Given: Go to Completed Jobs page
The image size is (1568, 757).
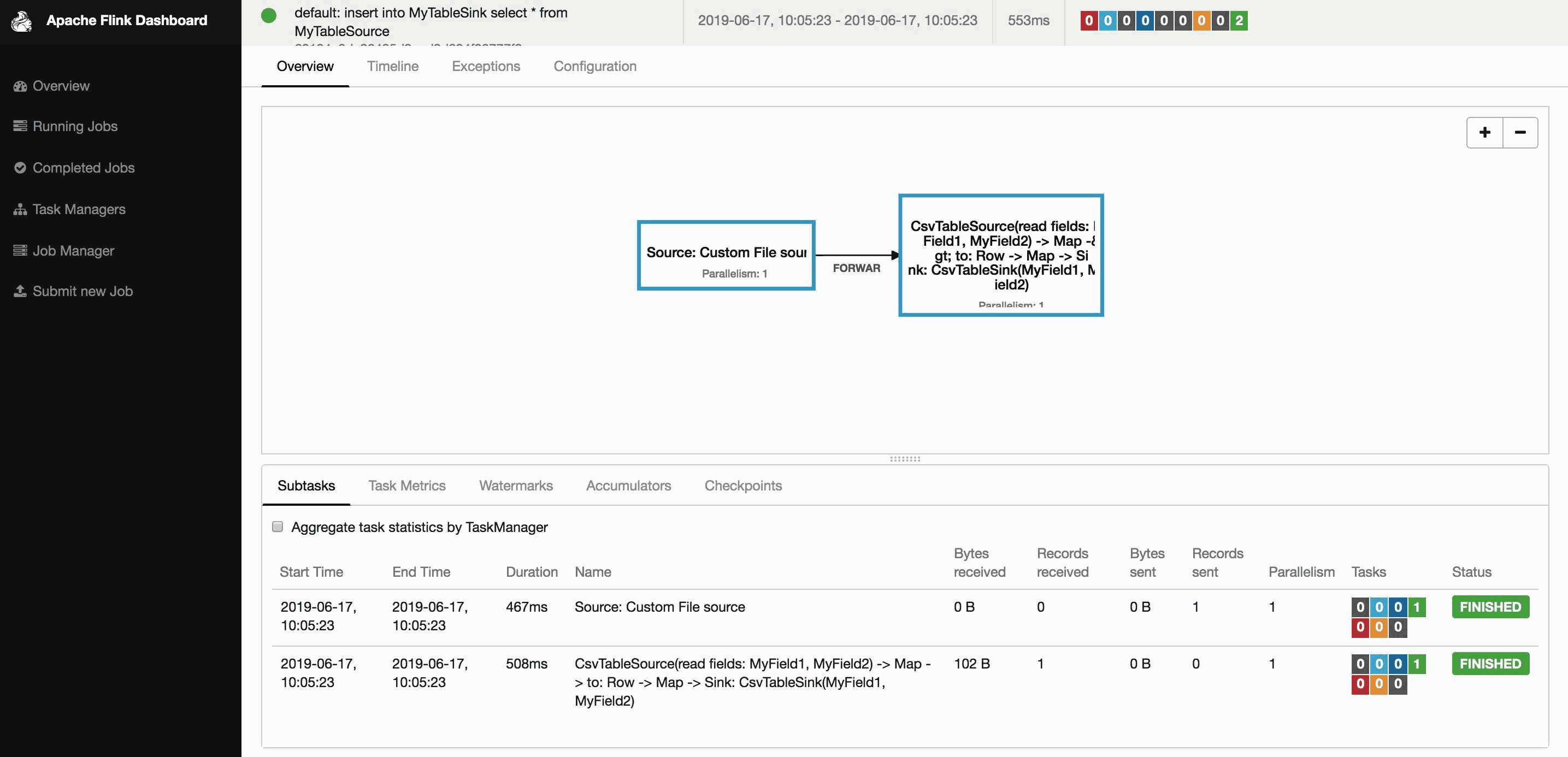Looking at the screenshot, I should point(84,168).
